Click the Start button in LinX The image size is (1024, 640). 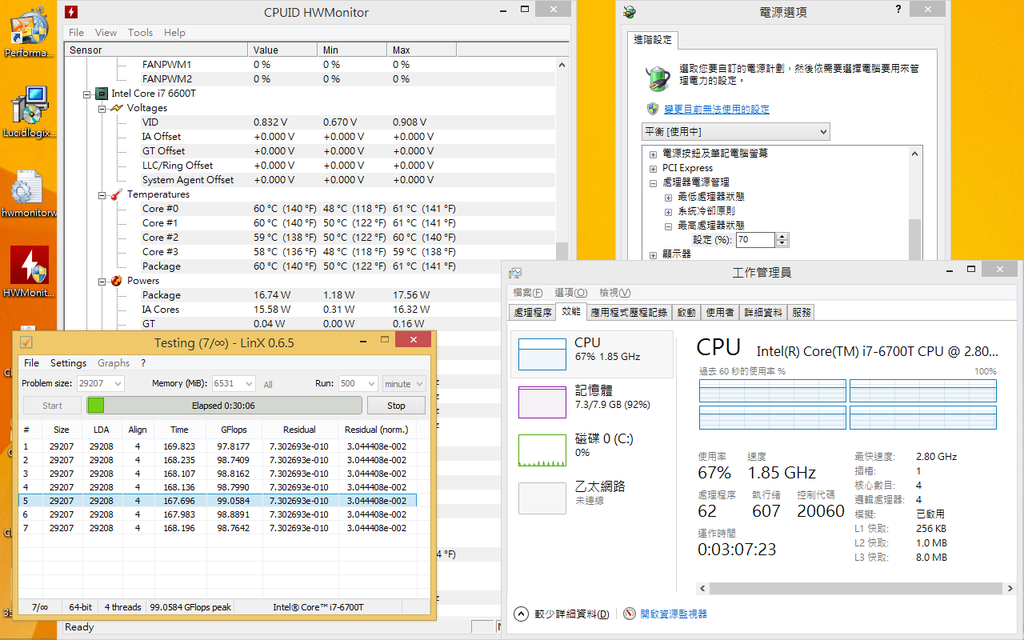point(52,406)
